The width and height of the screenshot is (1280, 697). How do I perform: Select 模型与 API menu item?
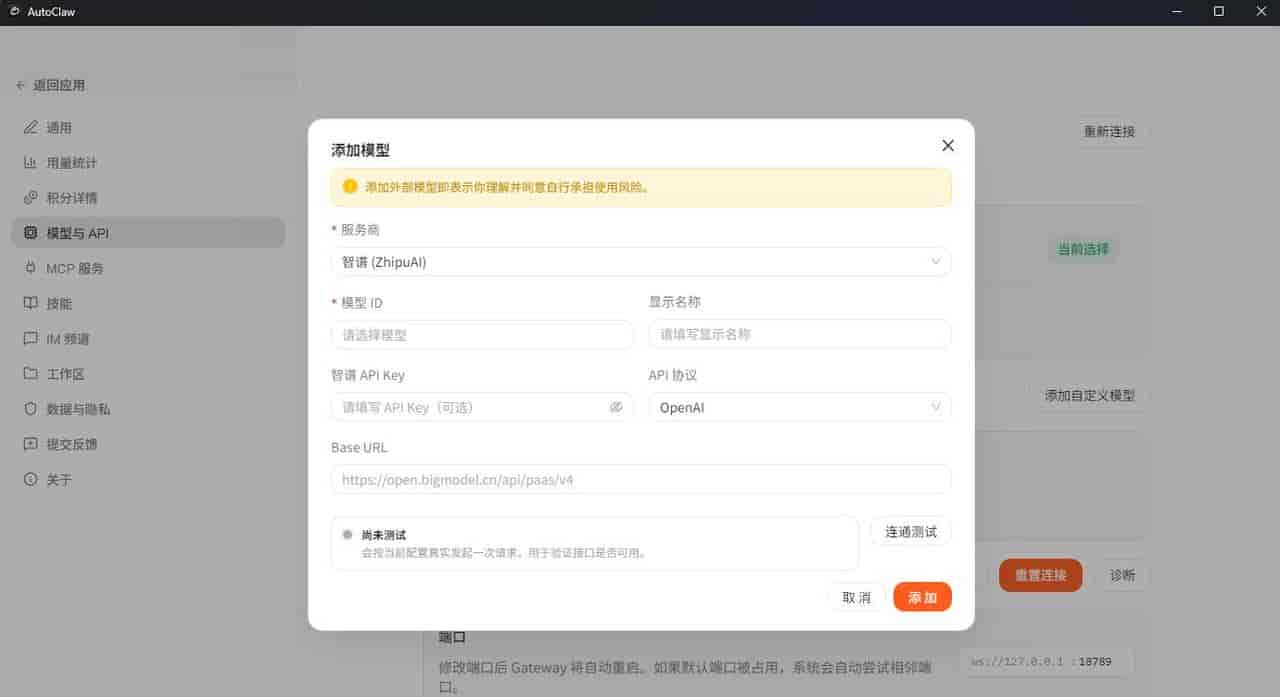point(148,233)
